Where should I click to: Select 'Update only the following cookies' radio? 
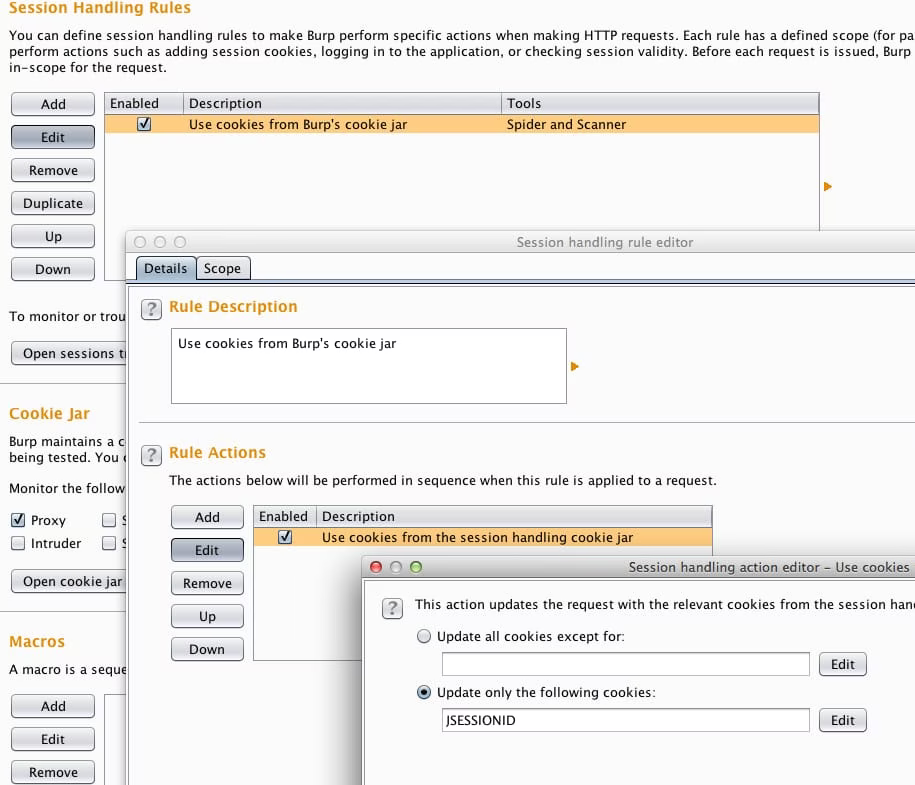tap(424, 692)
